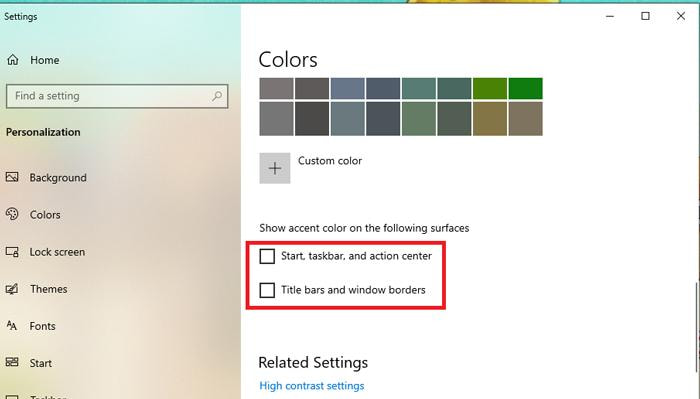Click the plus icon for Custom color

(275, 168)
